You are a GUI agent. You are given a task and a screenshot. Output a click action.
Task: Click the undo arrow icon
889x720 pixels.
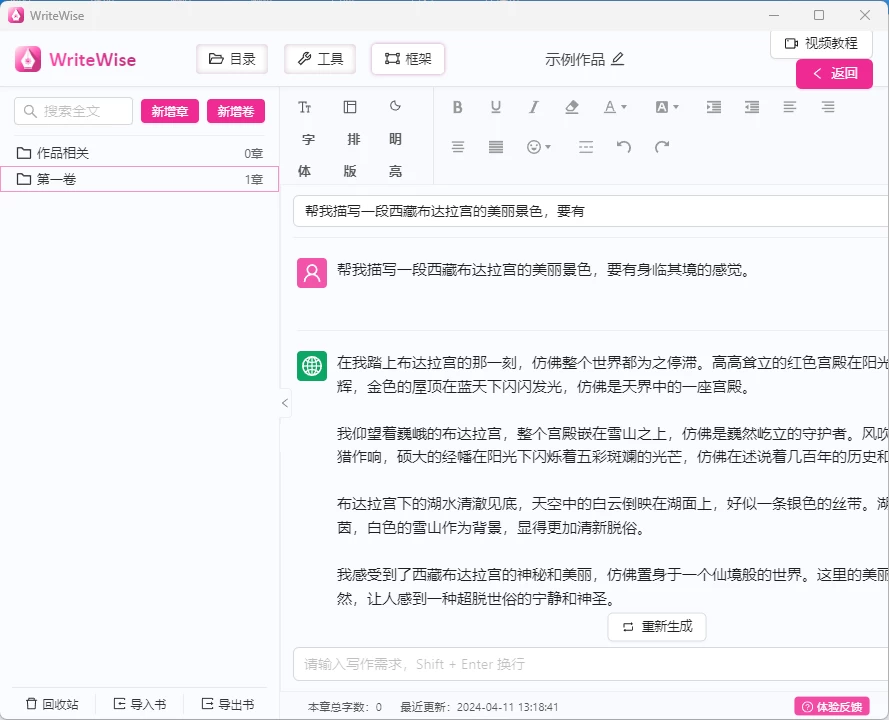click(624, 147)
